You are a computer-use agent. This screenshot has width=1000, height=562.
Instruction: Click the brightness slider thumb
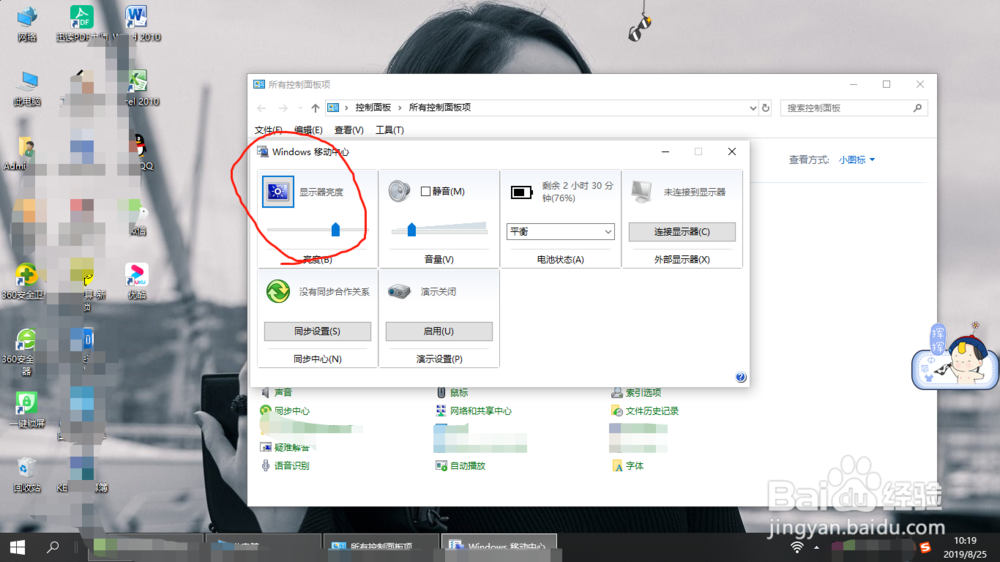pyautogui.click(x=335, y=230)
